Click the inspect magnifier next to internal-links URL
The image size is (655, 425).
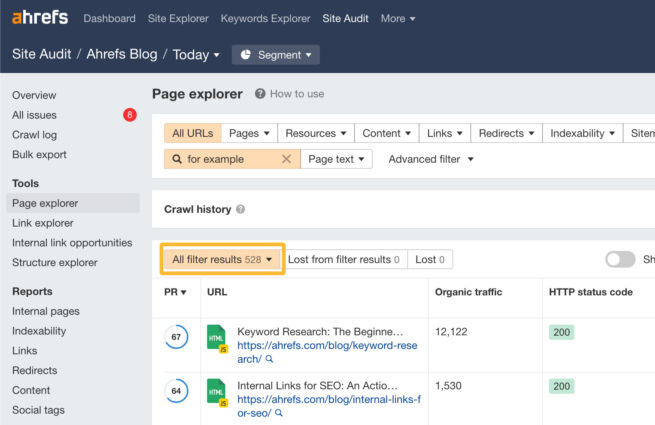coord(278,412)
